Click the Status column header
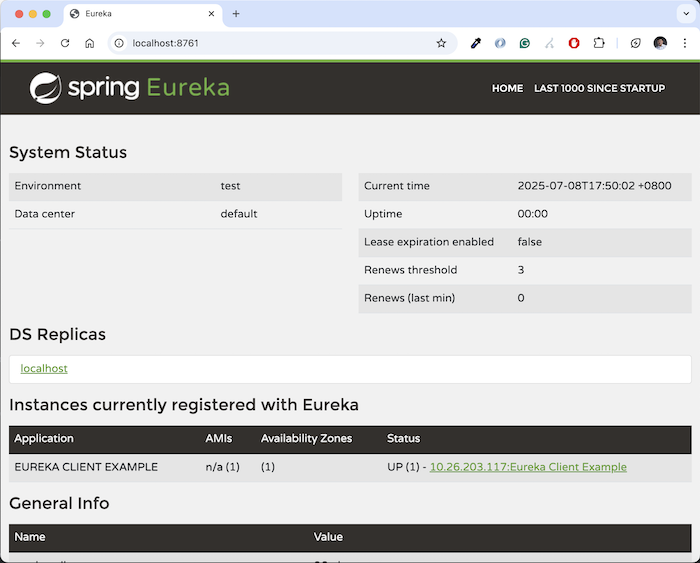This screenshot has height=563, width=700. click(x=404, y=438)
